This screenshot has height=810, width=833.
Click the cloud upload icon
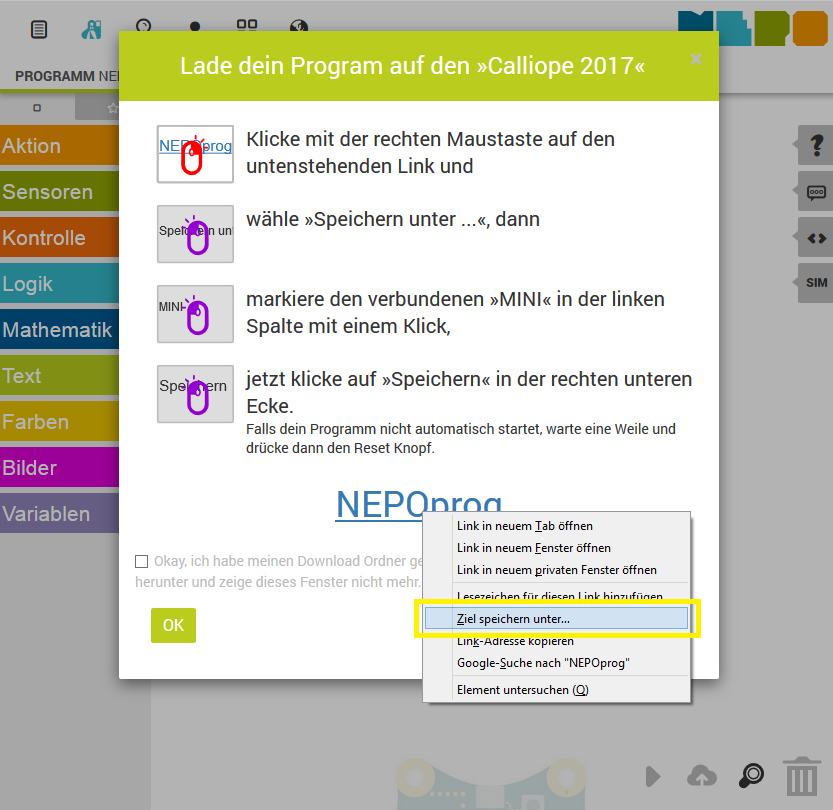coord(702,776)
